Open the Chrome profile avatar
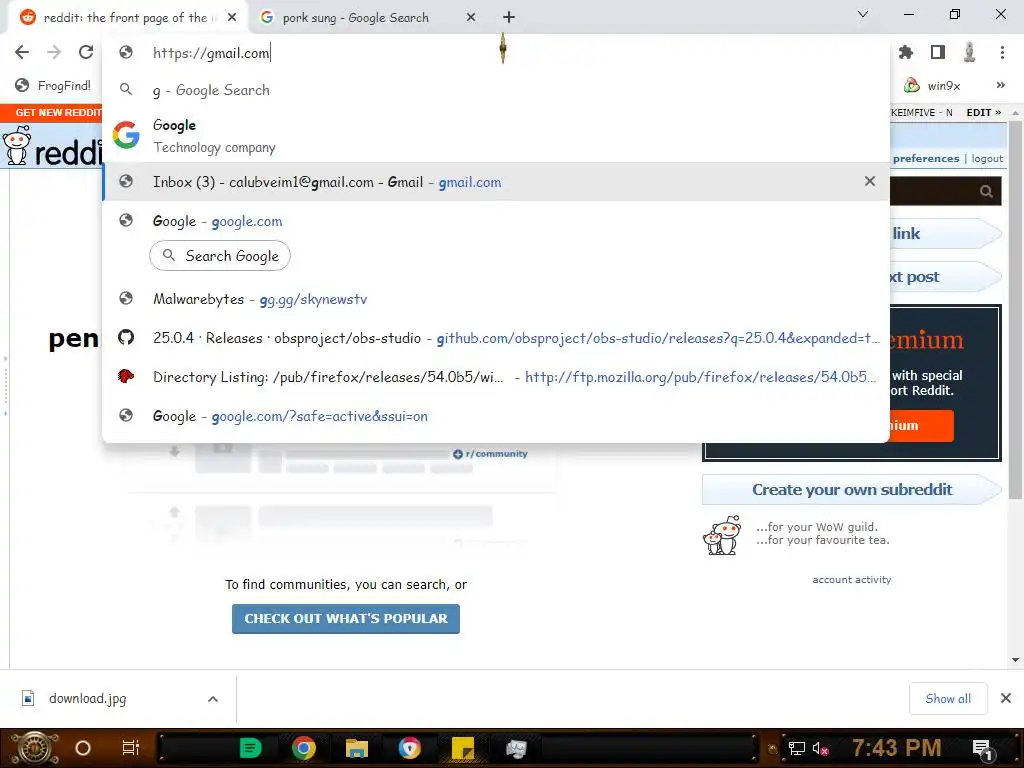Viewport: 1024px width, 768px height. (x=970, y=52)
